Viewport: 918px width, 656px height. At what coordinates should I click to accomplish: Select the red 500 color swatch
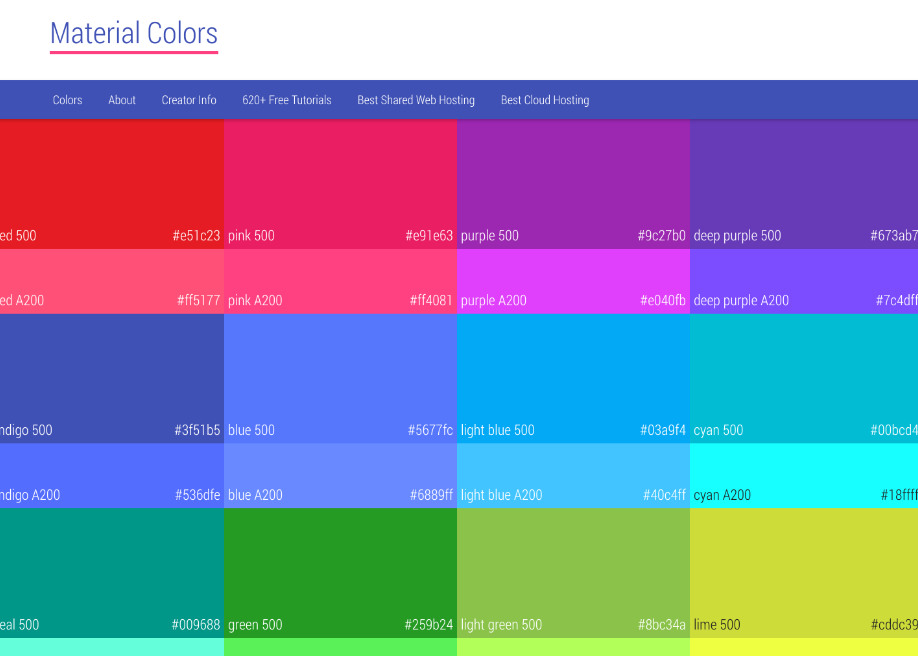[x=112, y=184]
